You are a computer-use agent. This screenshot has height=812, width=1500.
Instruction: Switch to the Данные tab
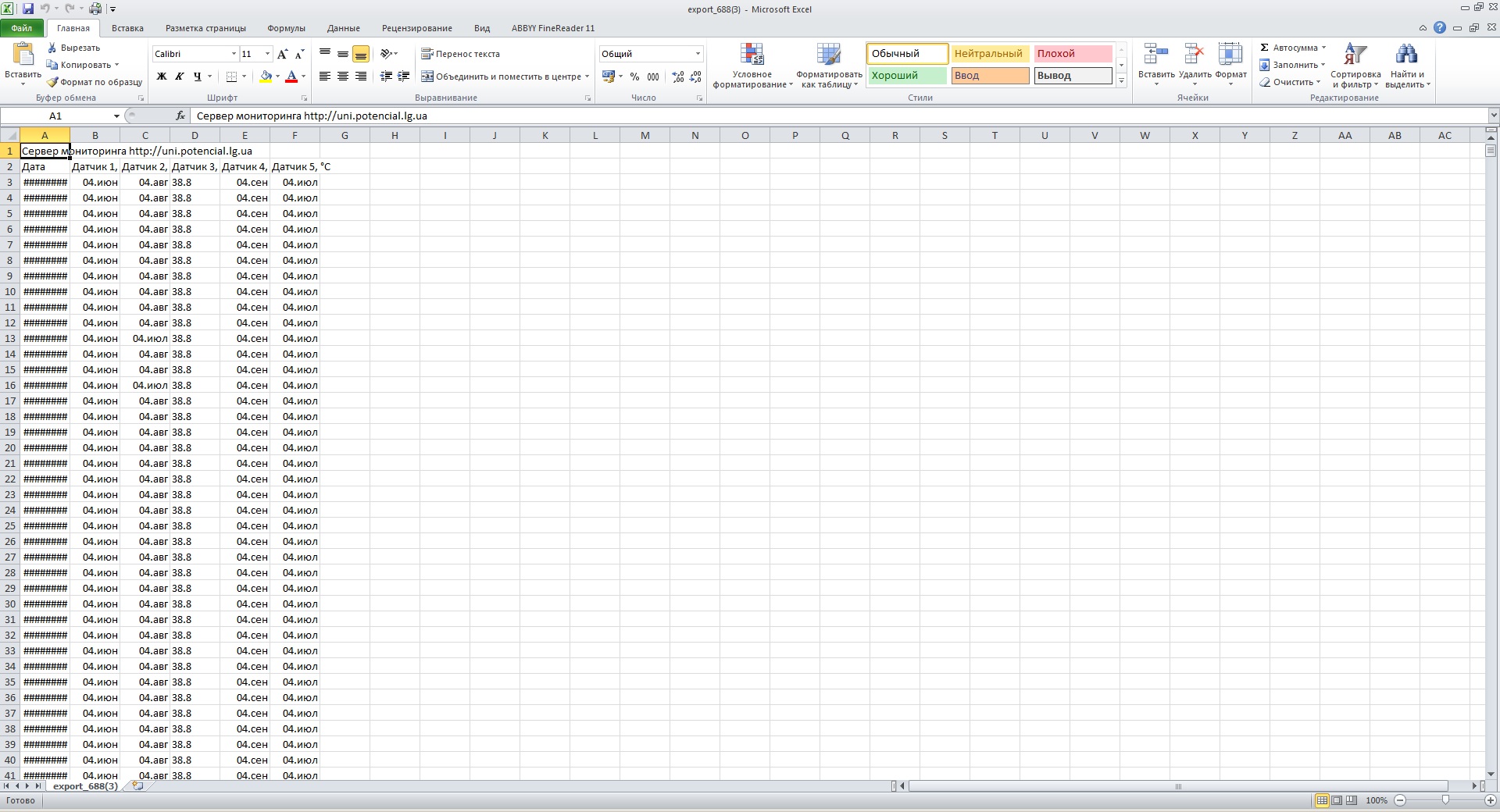pyautogui.click(x=344, y=28)
